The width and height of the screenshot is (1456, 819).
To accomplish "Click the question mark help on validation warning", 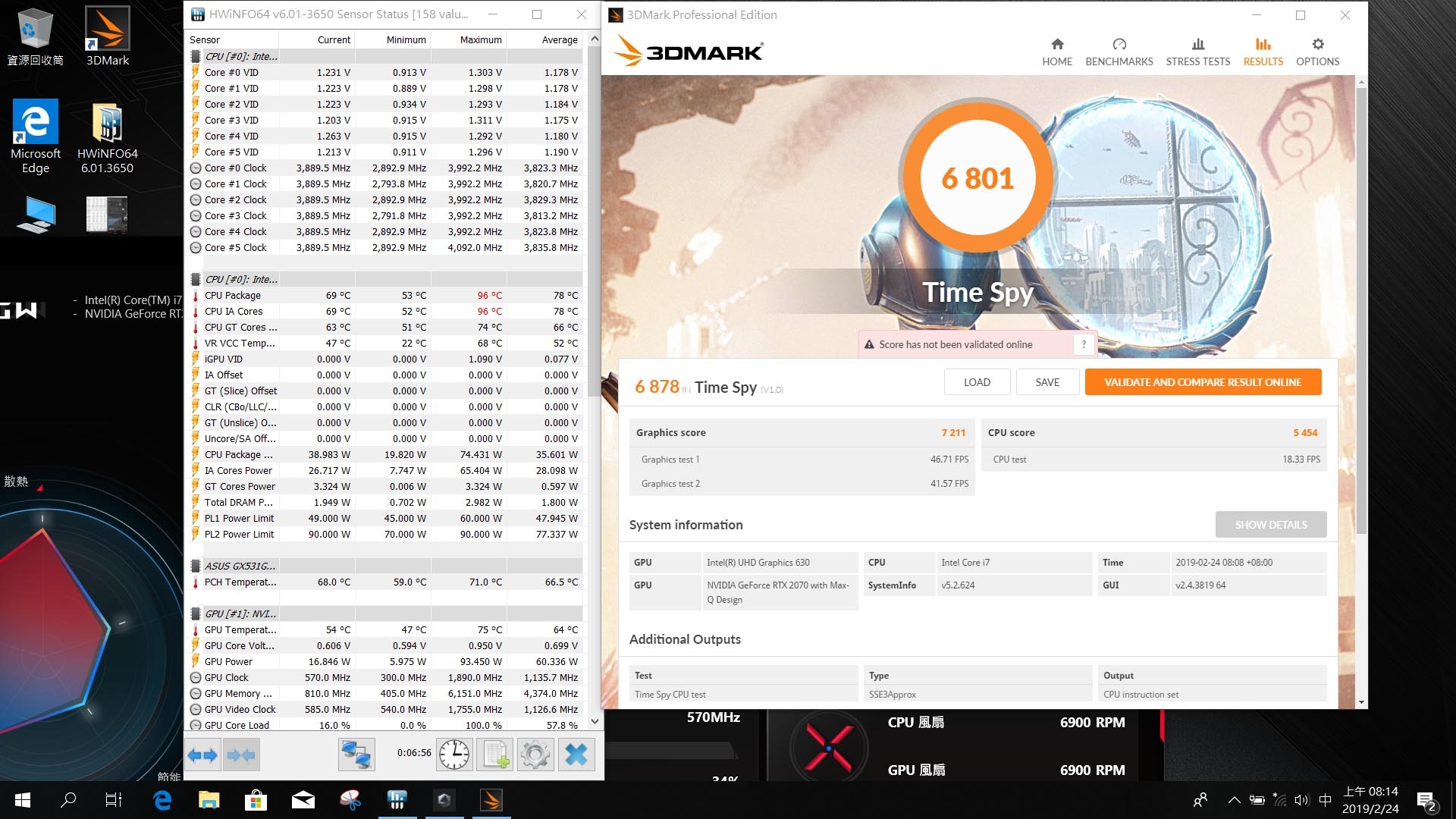I will tap(1084, 344).
